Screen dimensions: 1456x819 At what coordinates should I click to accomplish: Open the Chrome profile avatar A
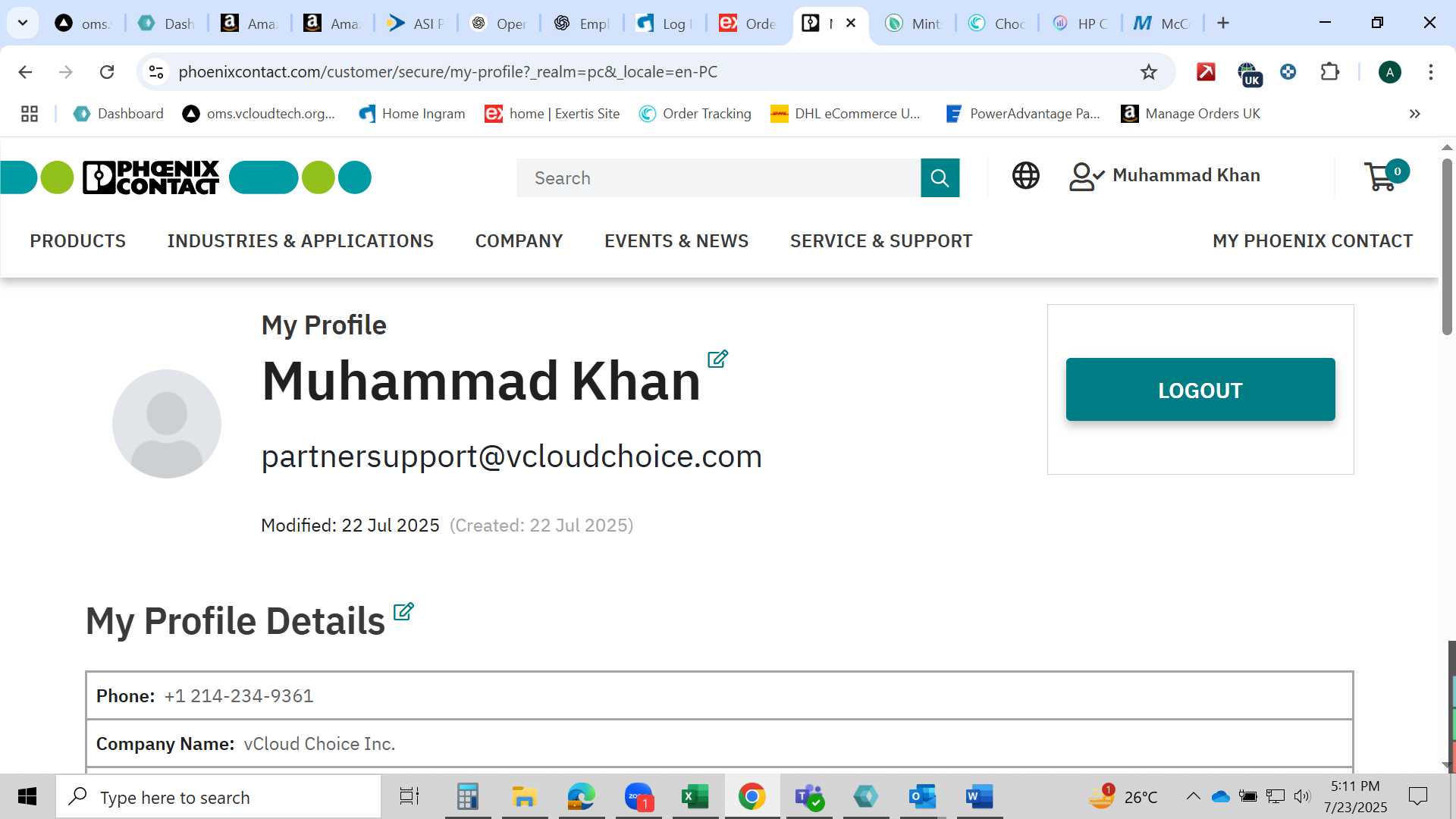(x=1389, y=72)
